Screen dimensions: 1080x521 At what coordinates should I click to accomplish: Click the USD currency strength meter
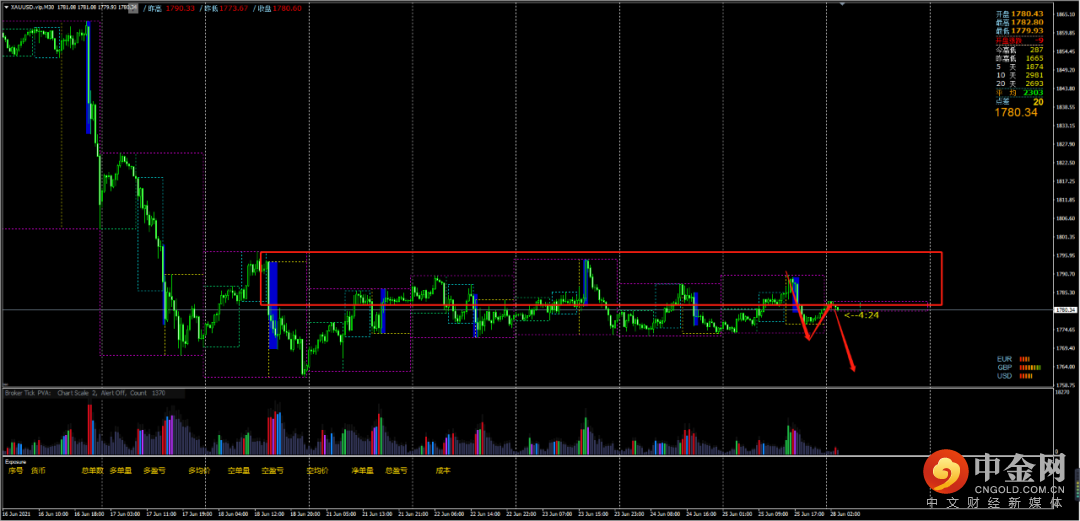[1015, 376]
